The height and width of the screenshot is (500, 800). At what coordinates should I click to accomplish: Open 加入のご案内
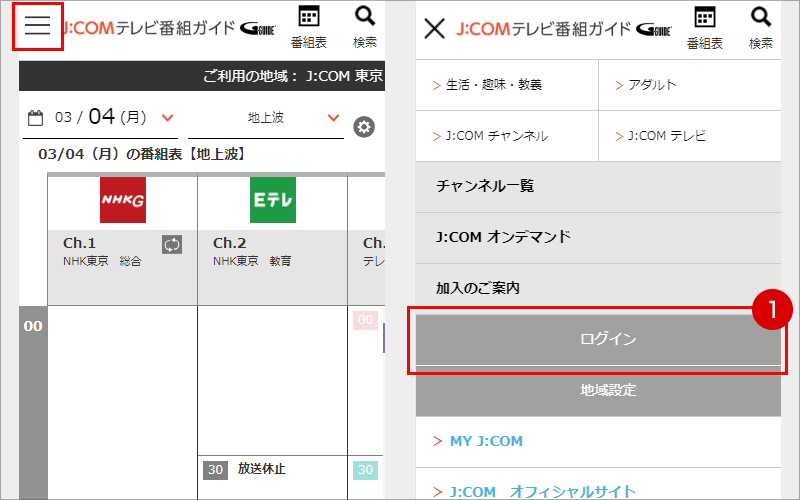(598, 288)
